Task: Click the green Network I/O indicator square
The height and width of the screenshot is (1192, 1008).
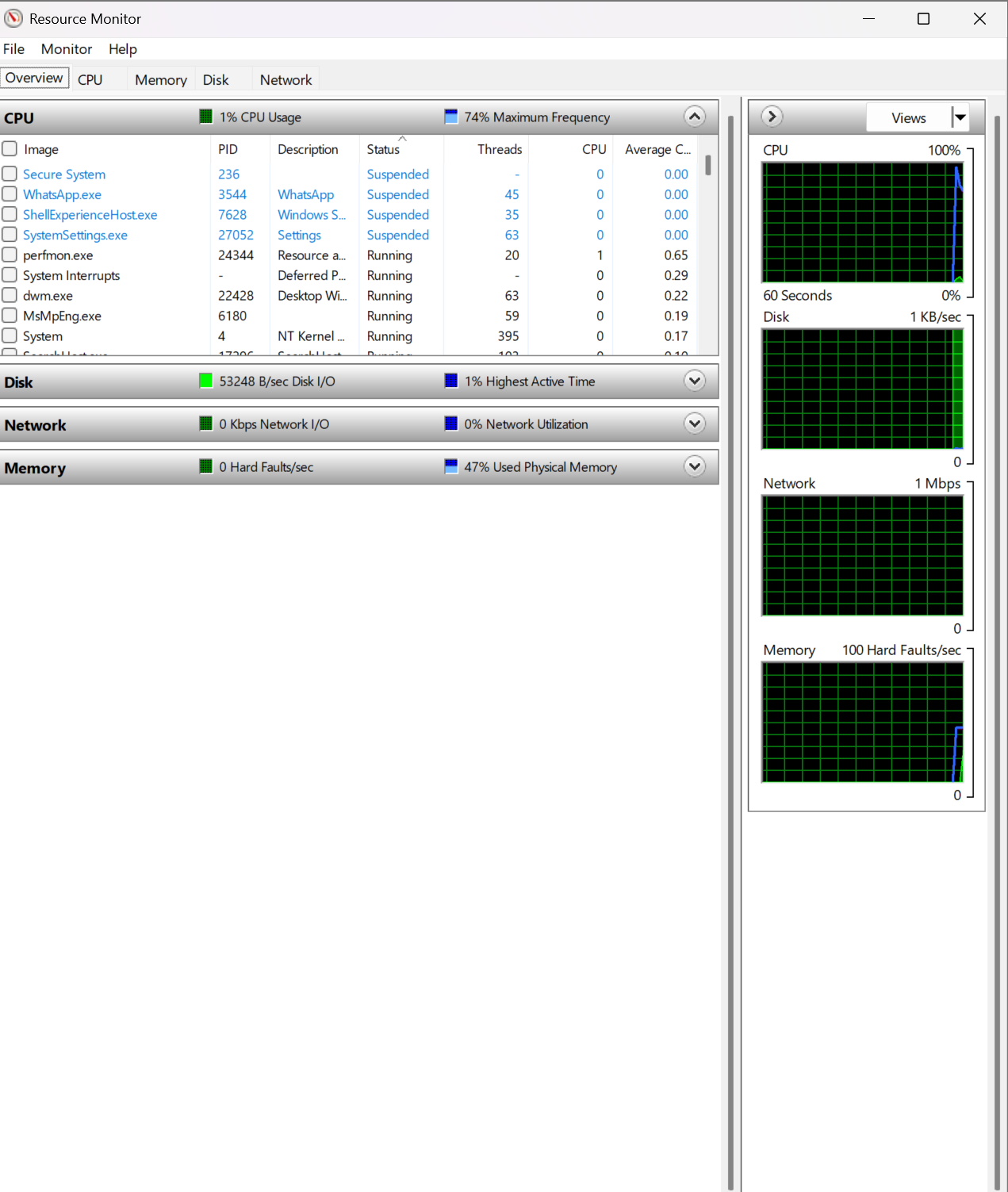Action: pyautogui.click(x=205, y=424)
